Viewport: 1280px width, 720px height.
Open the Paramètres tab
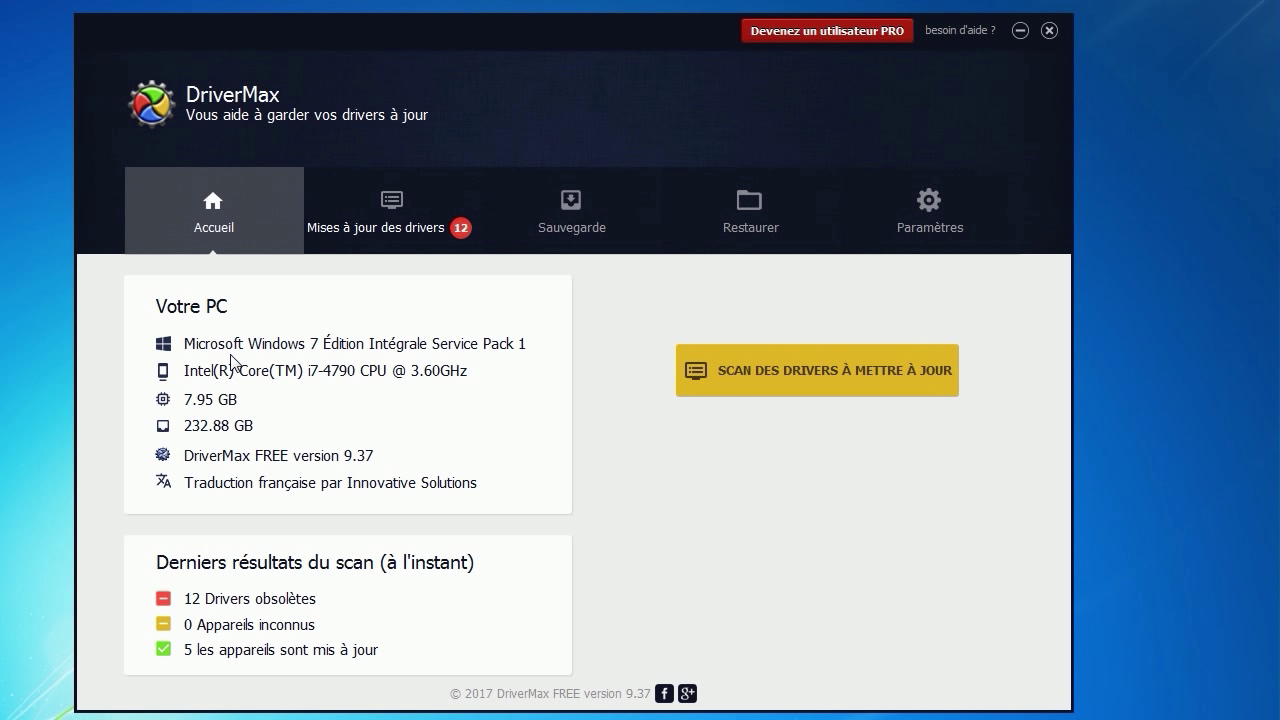[929, 211]
